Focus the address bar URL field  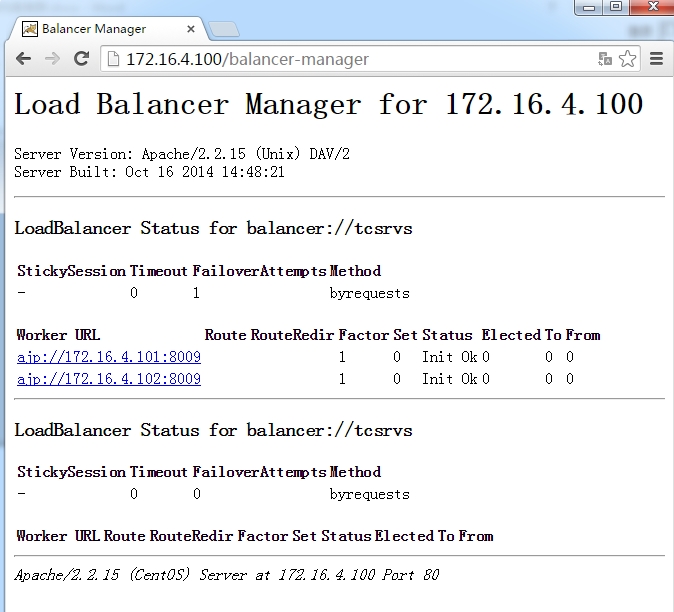[x=350, y=59]
